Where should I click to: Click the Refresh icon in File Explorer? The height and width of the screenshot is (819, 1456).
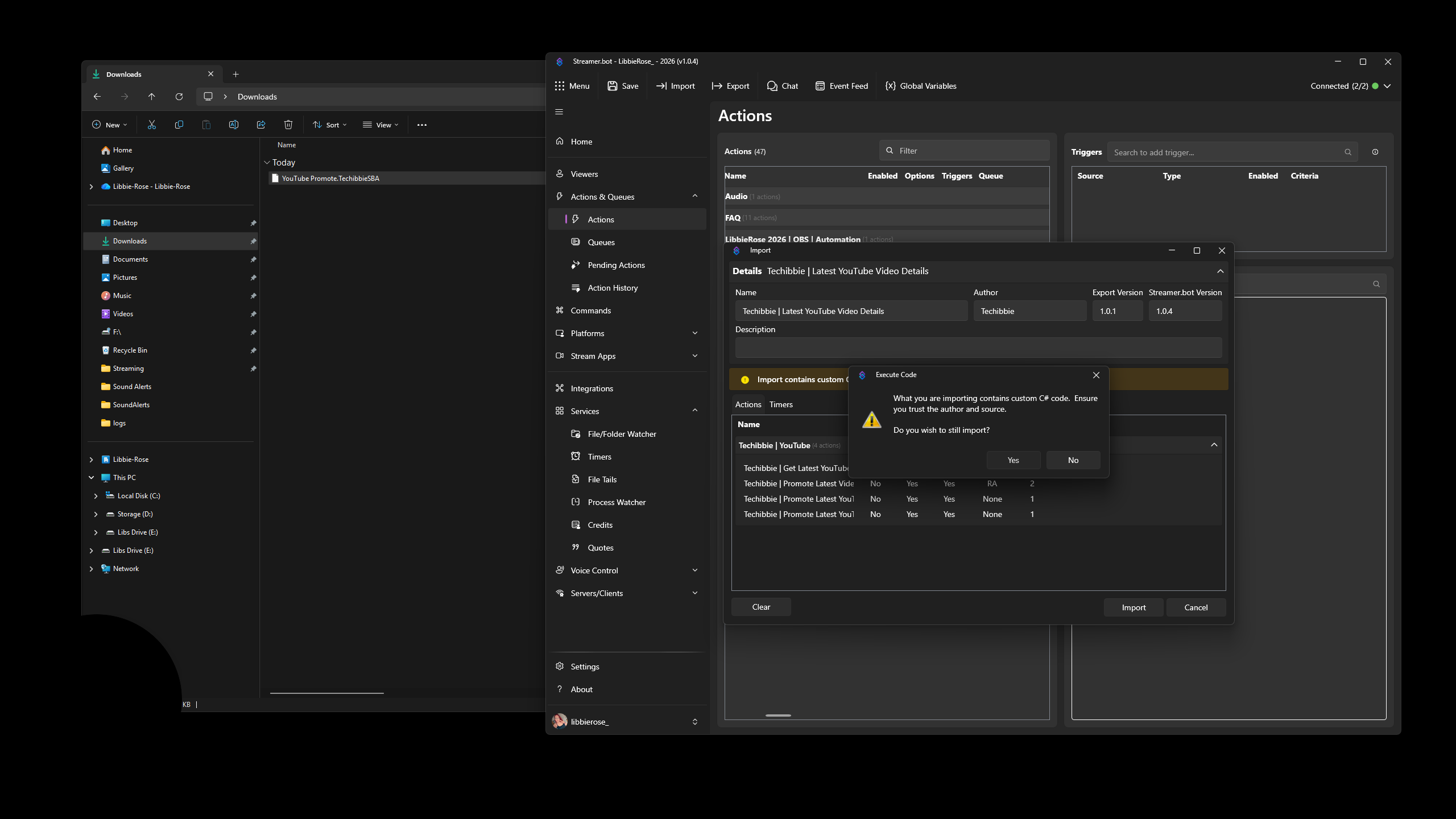pos(179,97)
